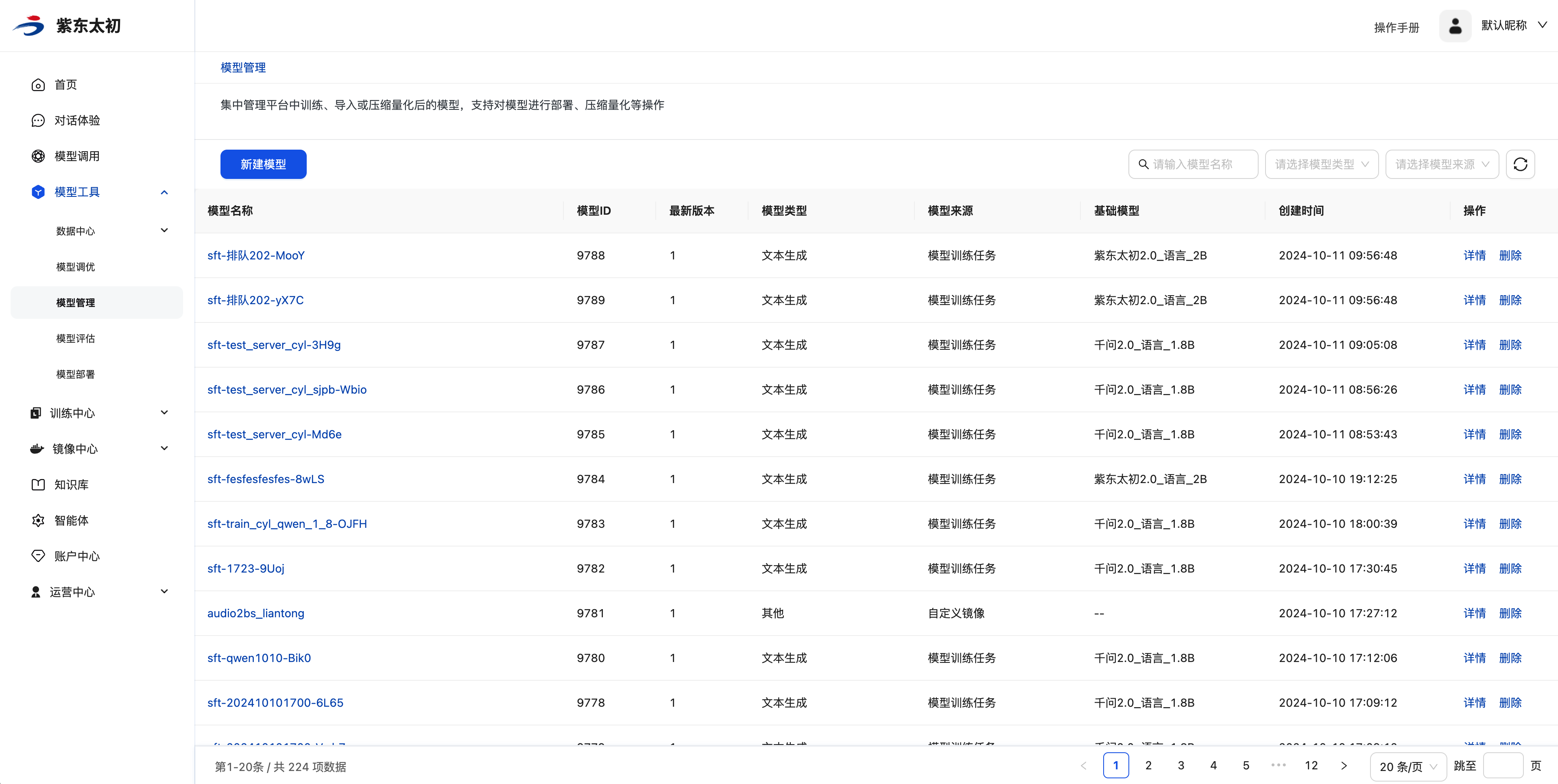
Task: Click the 知识库 book icon
Action: click(x=38, y=485)
